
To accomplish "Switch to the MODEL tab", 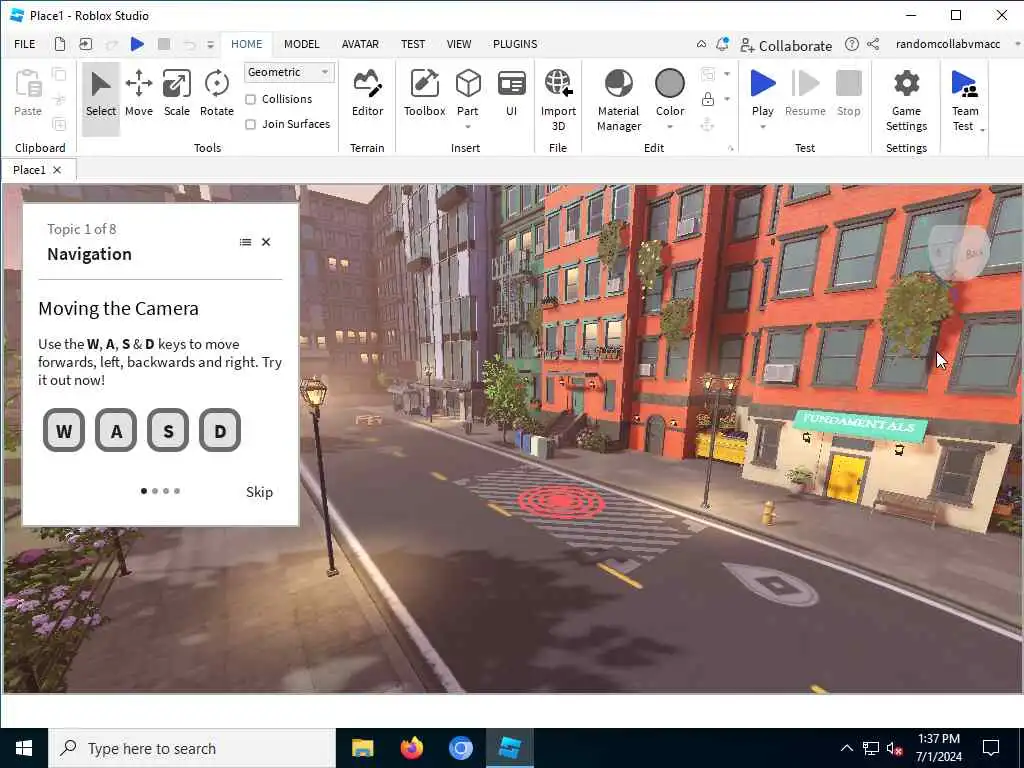I will 302,44.
